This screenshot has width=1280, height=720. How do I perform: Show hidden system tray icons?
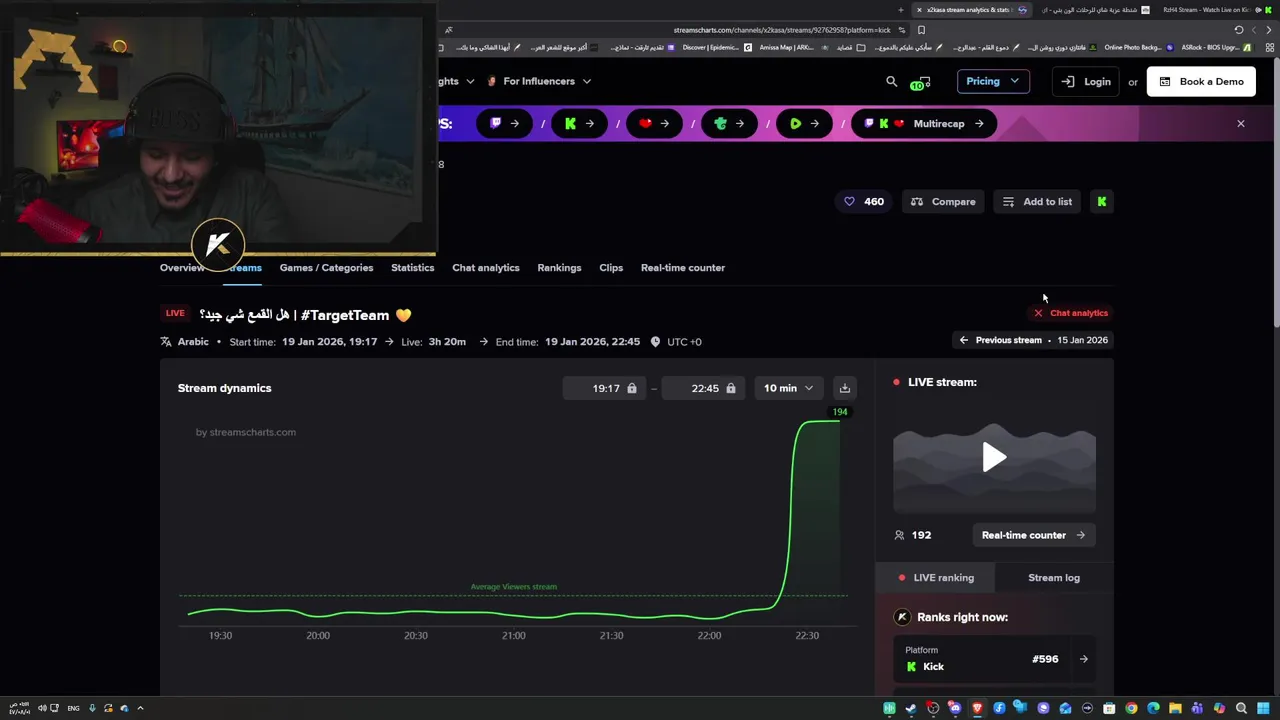[x=140, y=708]
